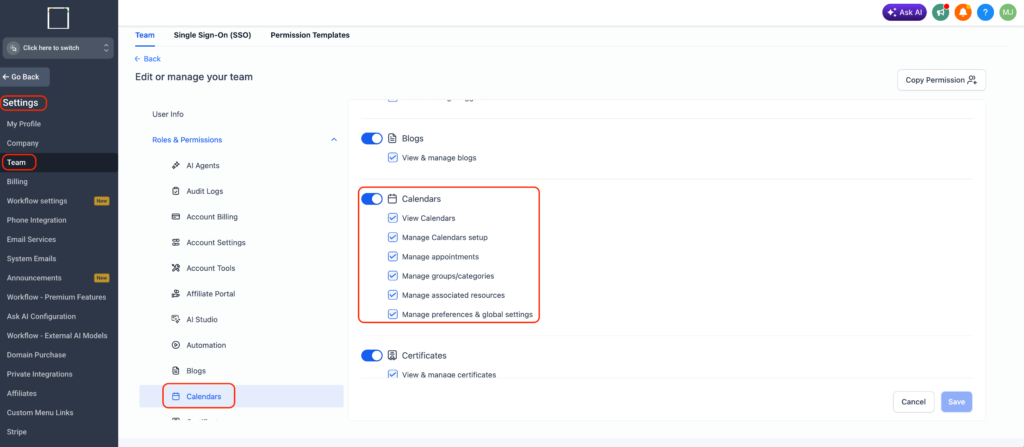
Task: Open Workflow settings in the sidebar
Action: pyautogui.click(x=37, y=201)
